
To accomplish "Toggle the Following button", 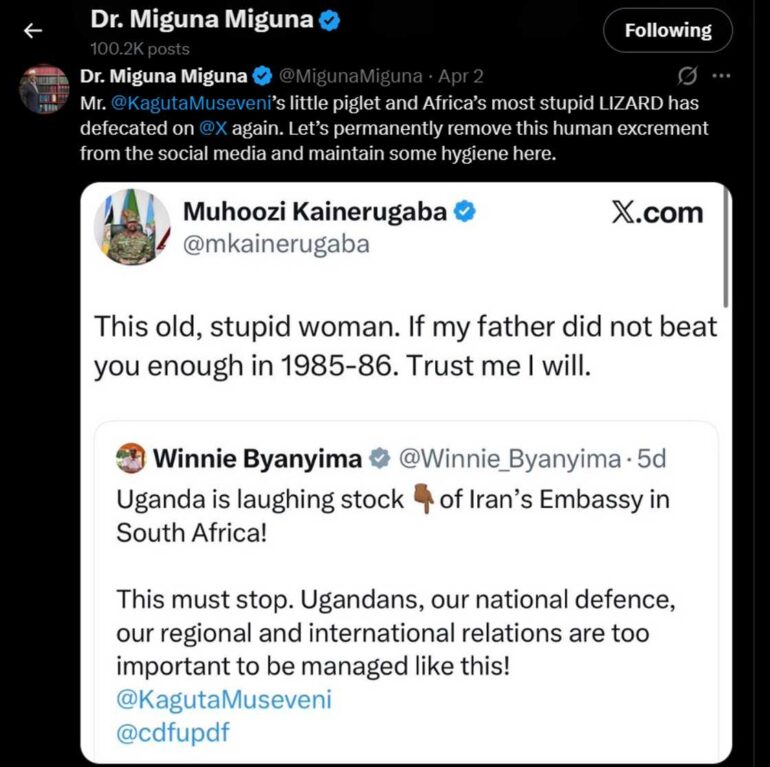I will (668, 30).
